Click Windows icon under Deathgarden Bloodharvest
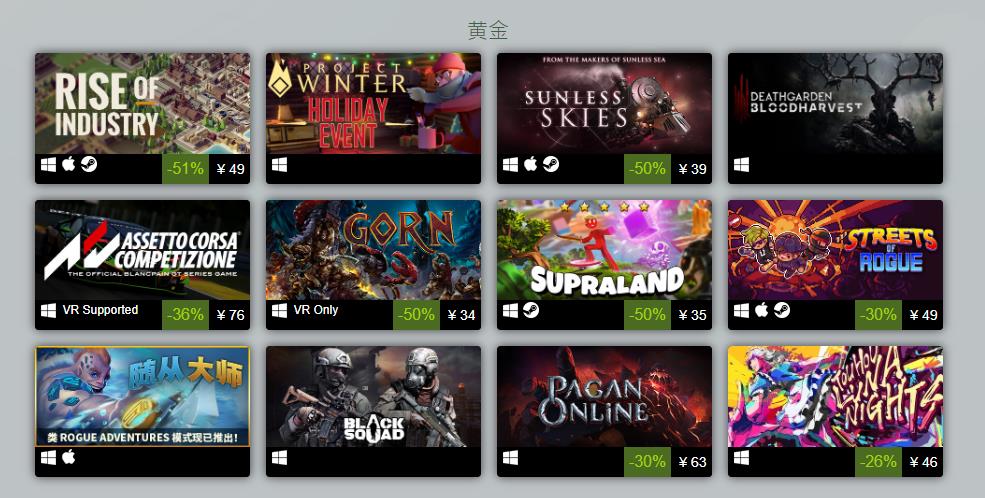 (741, 165)
